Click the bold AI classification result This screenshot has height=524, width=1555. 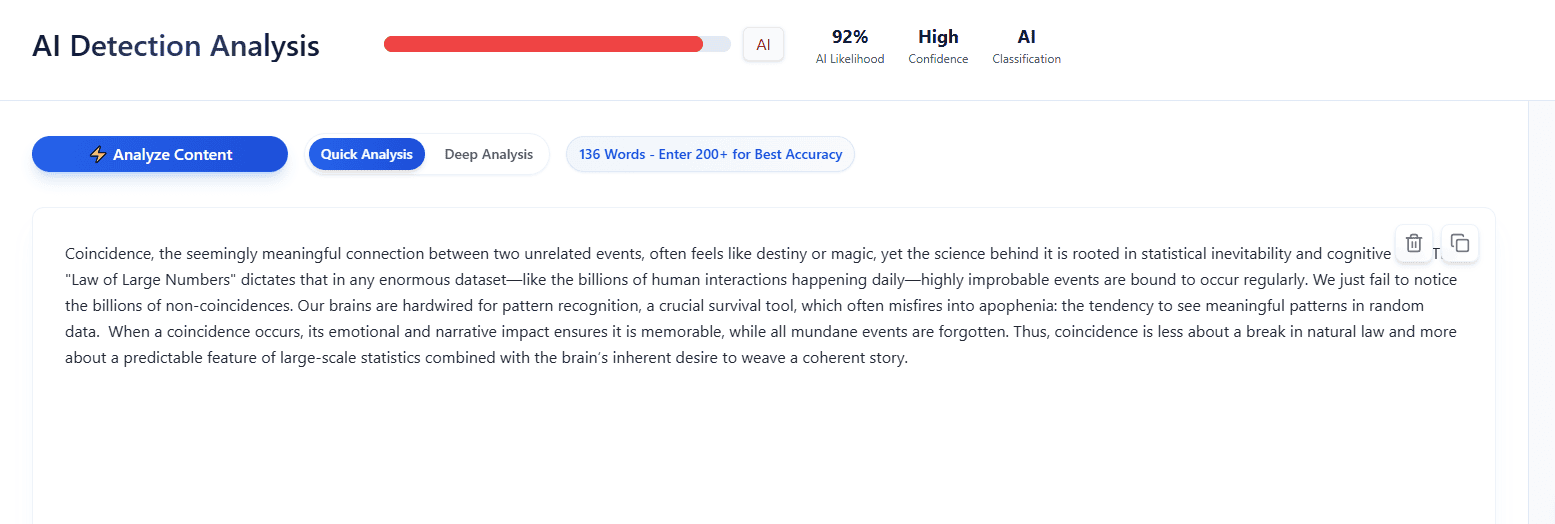tap(1026, 37)
